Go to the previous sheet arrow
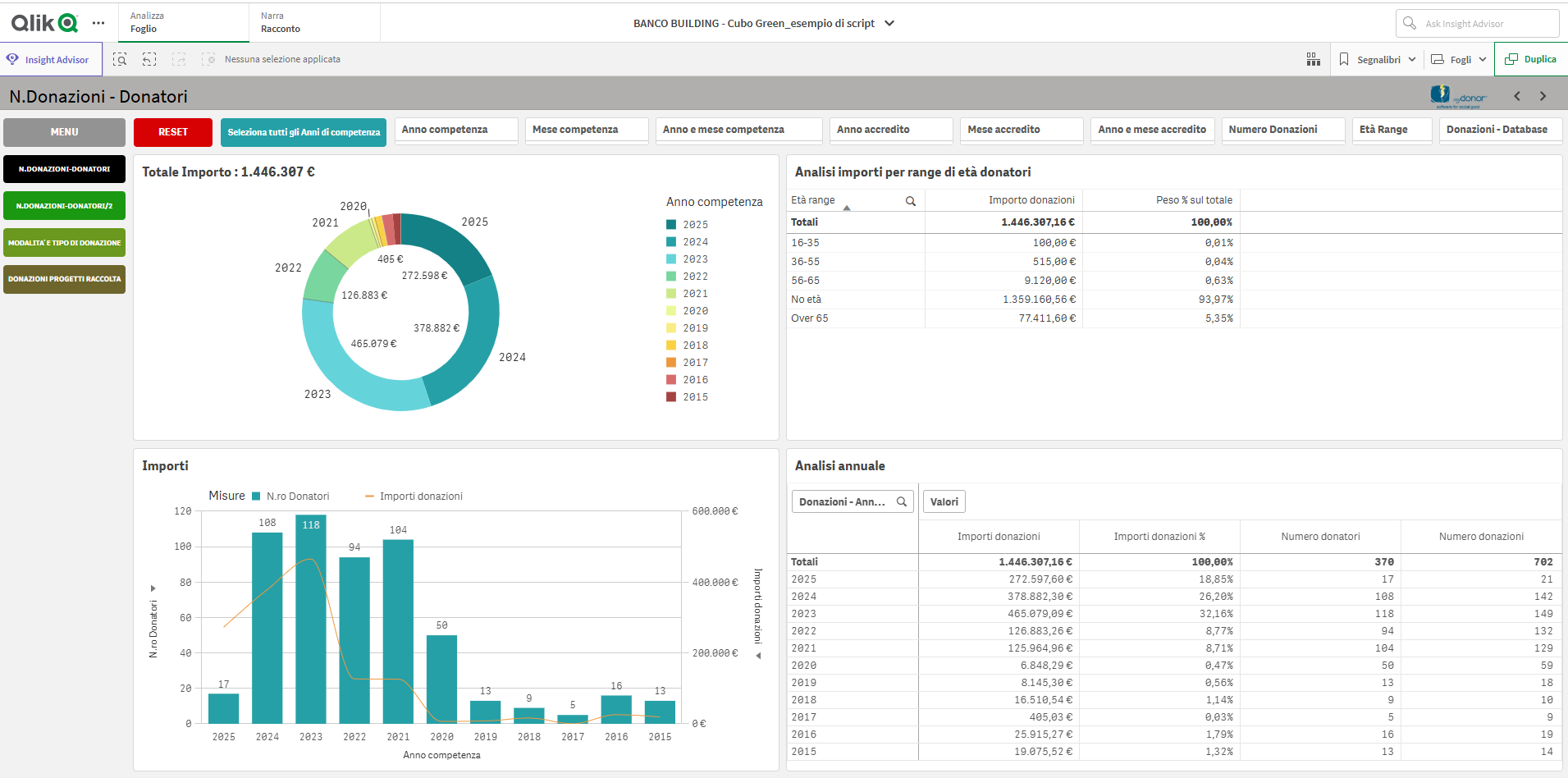The image size is (1568, 778). [1517, 96]
